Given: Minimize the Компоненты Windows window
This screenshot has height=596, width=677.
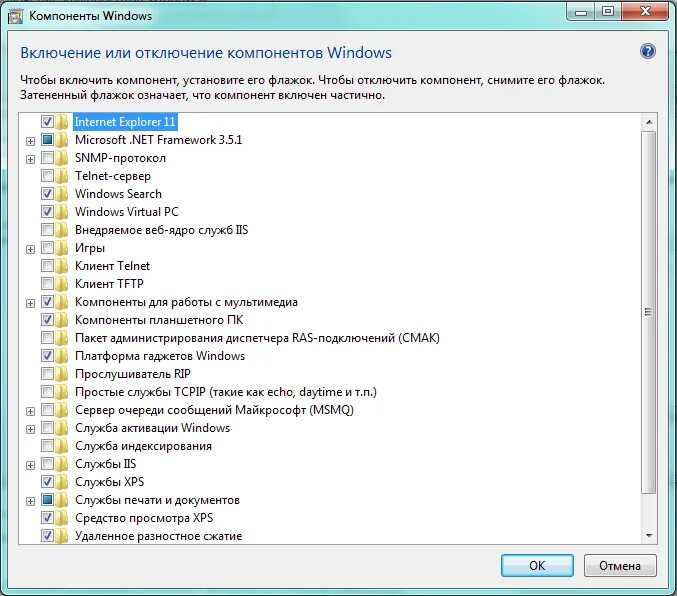Looking at the screenshot, I should coord(581,12).
